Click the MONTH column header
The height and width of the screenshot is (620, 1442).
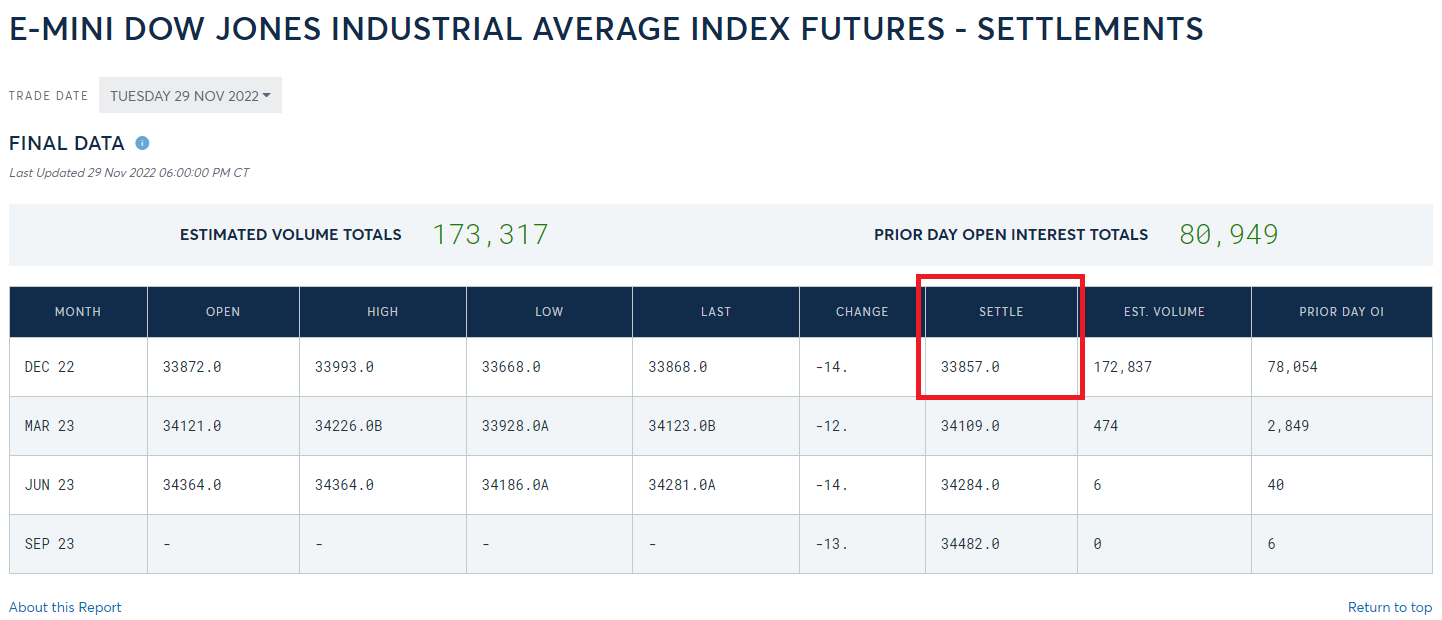tap(78, 312)
